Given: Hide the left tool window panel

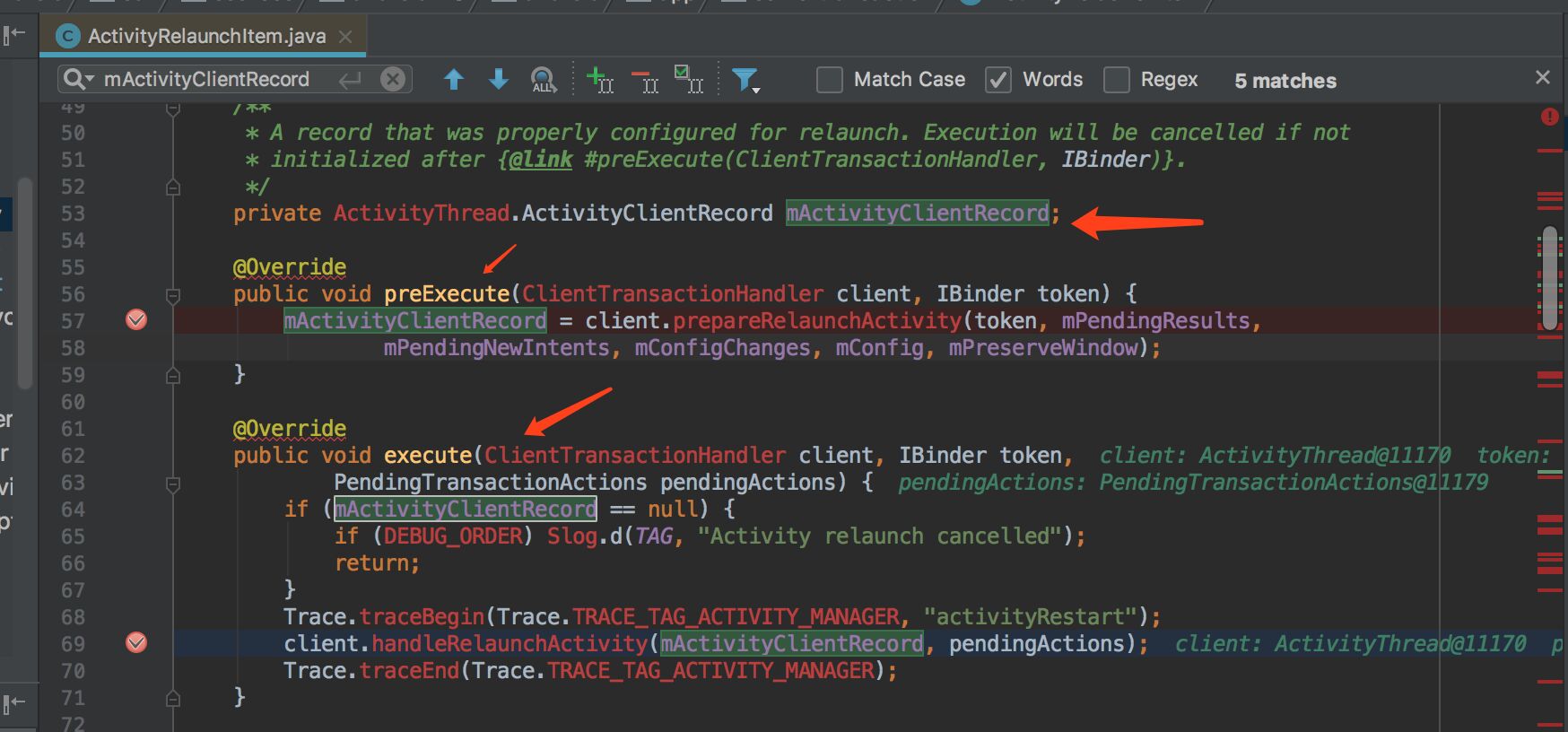Looking at the screenshot, I should click(x=13, y=36).
